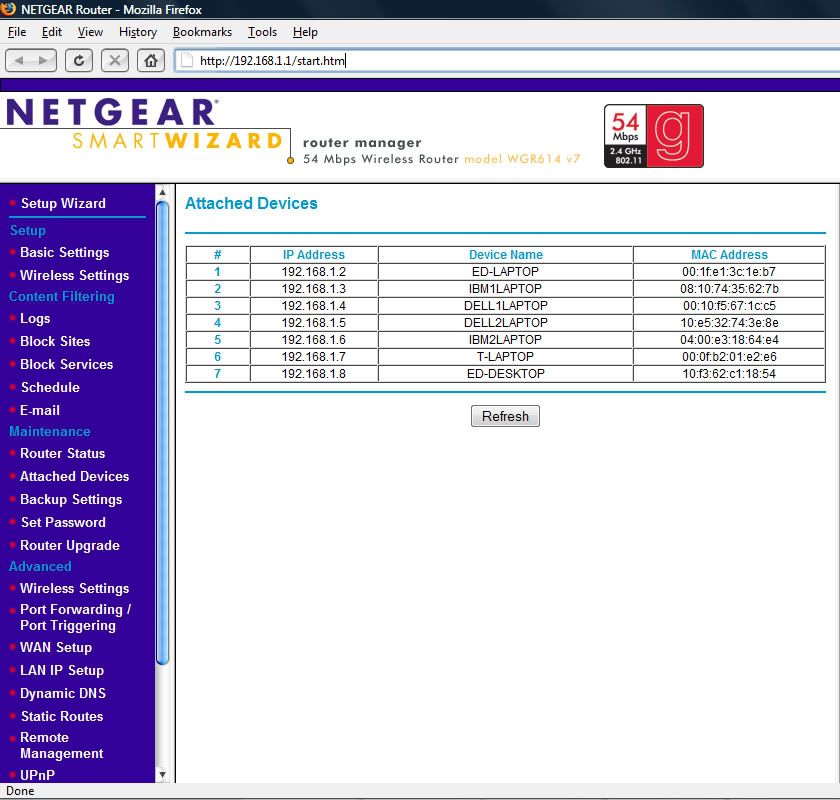Click the IP Address column header
The image size is (840, 800).
point(313,255)
